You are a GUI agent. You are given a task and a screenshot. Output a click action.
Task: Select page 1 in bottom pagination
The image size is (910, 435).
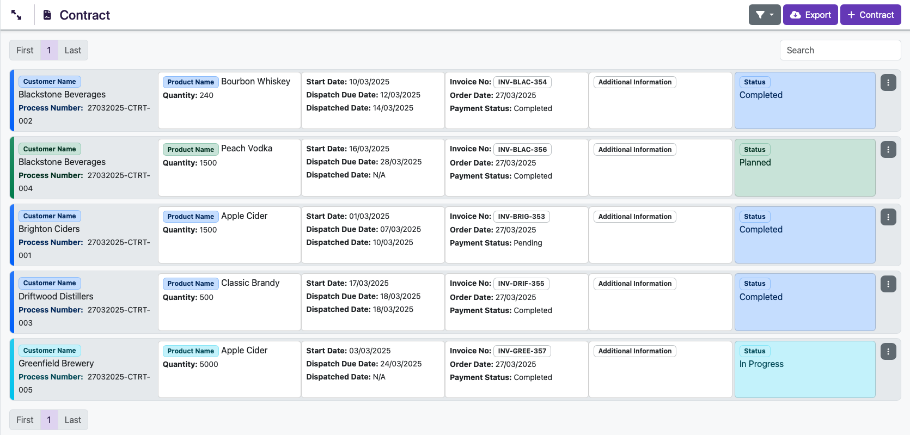[x=49, y=420]
